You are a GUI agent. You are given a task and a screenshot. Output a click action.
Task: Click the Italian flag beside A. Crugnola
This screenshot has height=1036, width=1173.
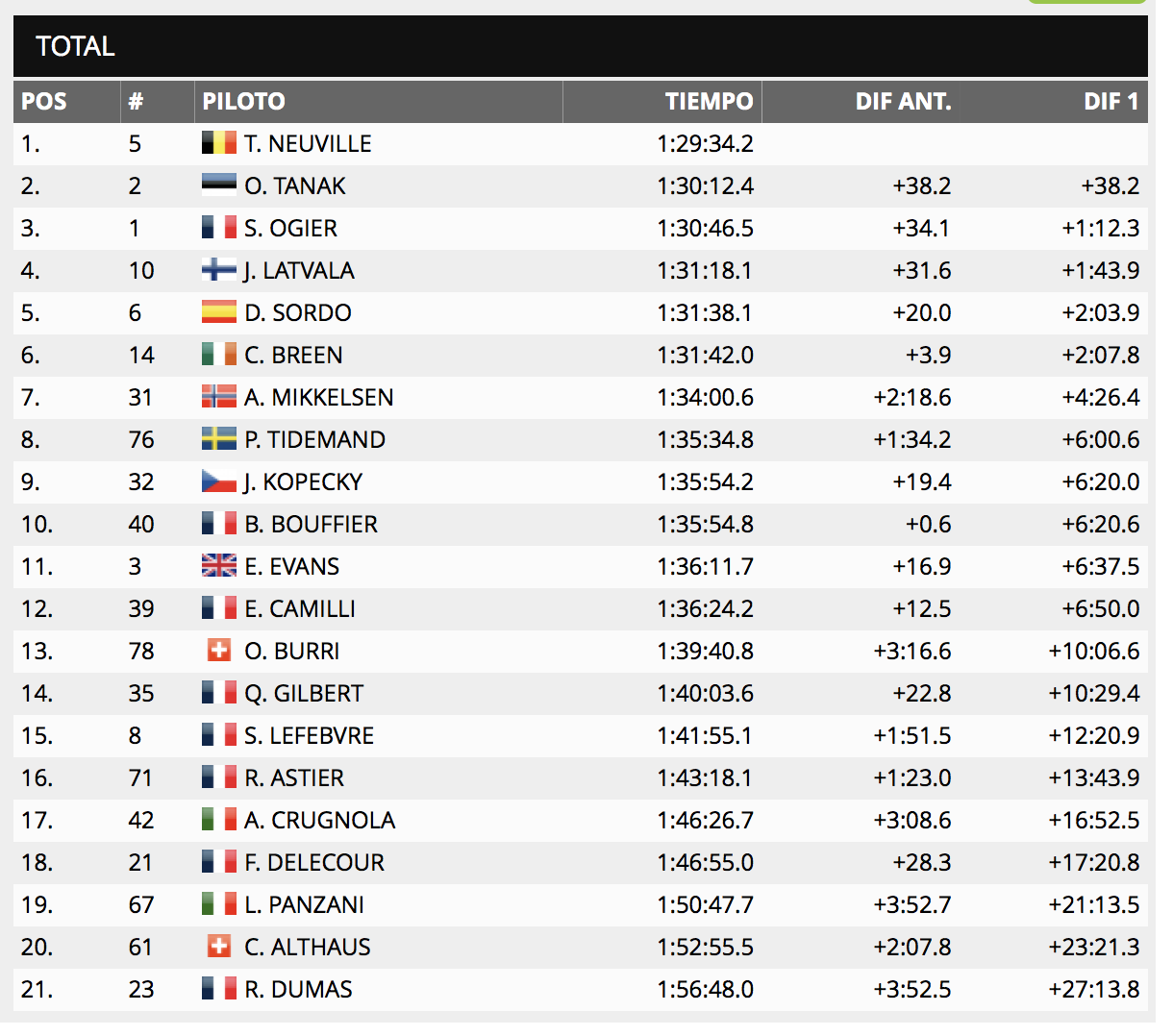(218, 820)
